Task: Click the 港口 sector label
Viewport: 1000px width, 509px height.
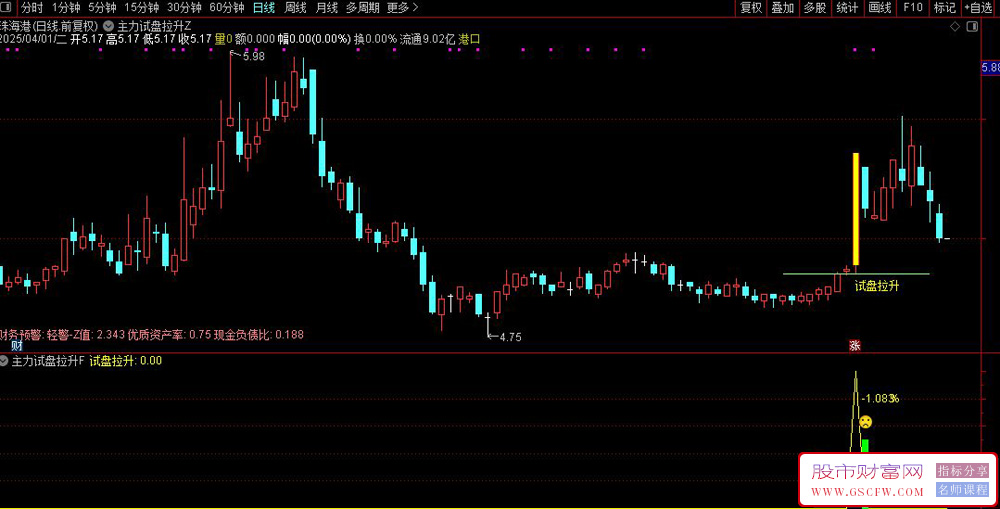Action: (469, 39)
